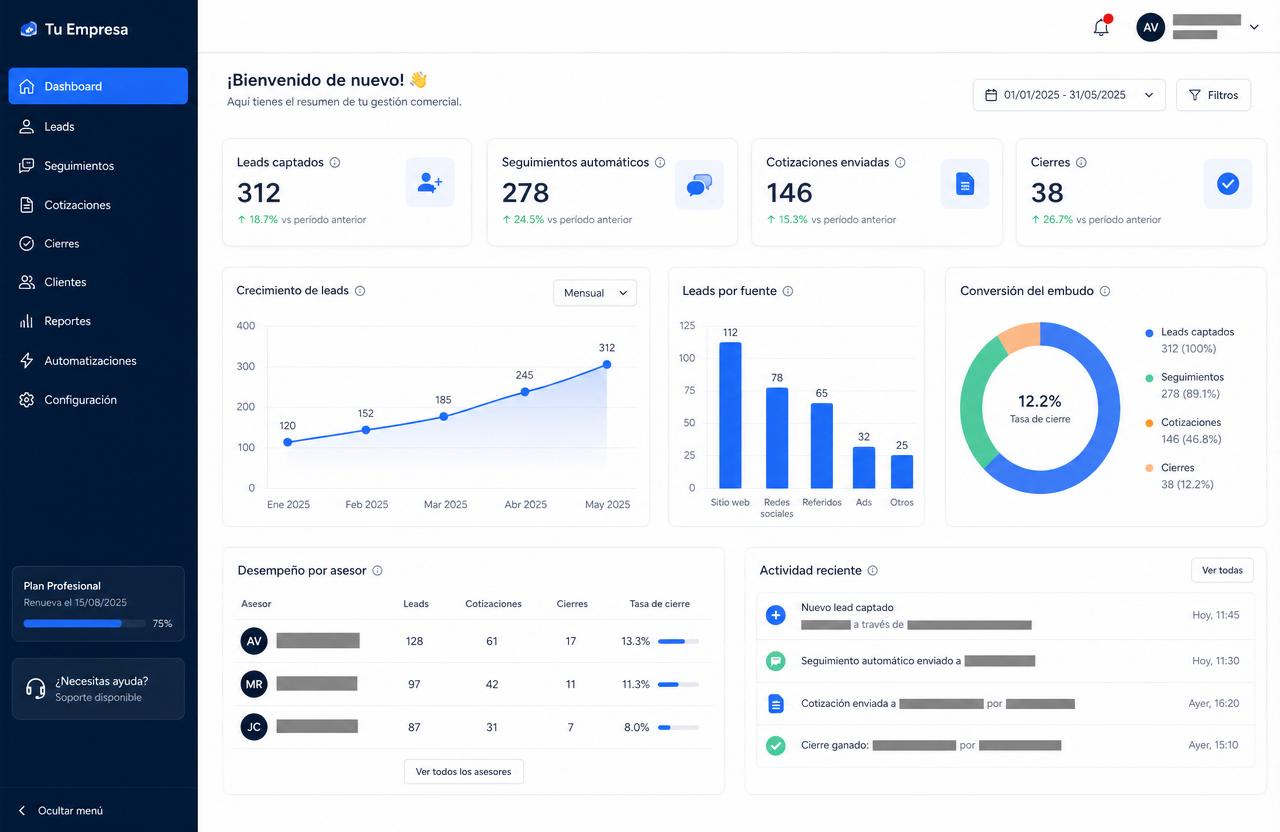
Task: Click the info icon next to Desempeño por asesor
Action: [x=377, y=571]
